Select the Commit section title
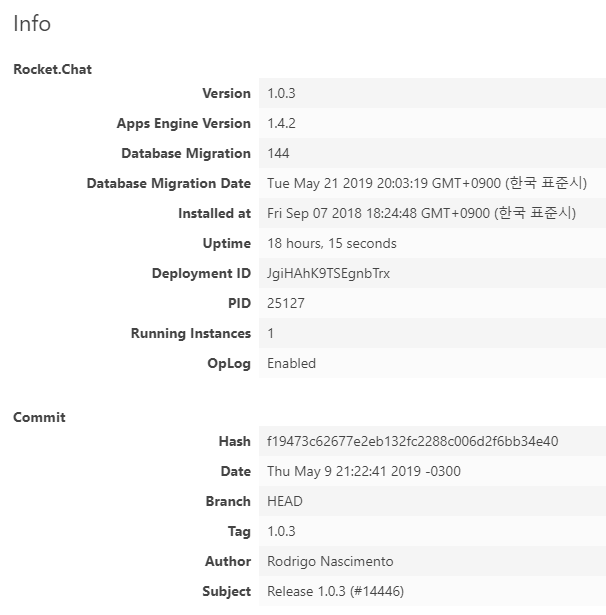 tap(39, 417)
